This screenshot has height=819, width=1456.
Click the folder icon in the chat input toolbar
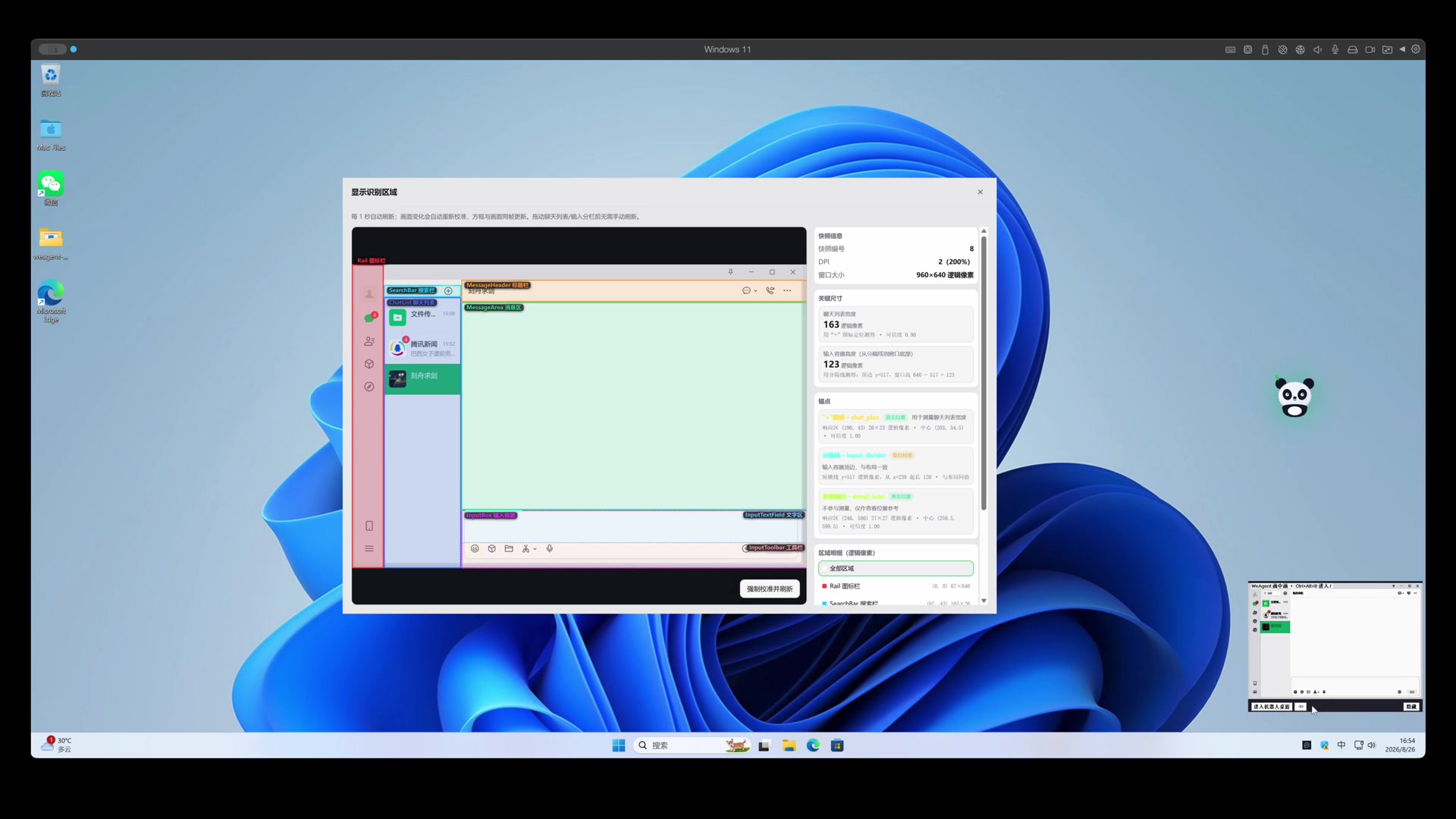(x=509, y=548)
